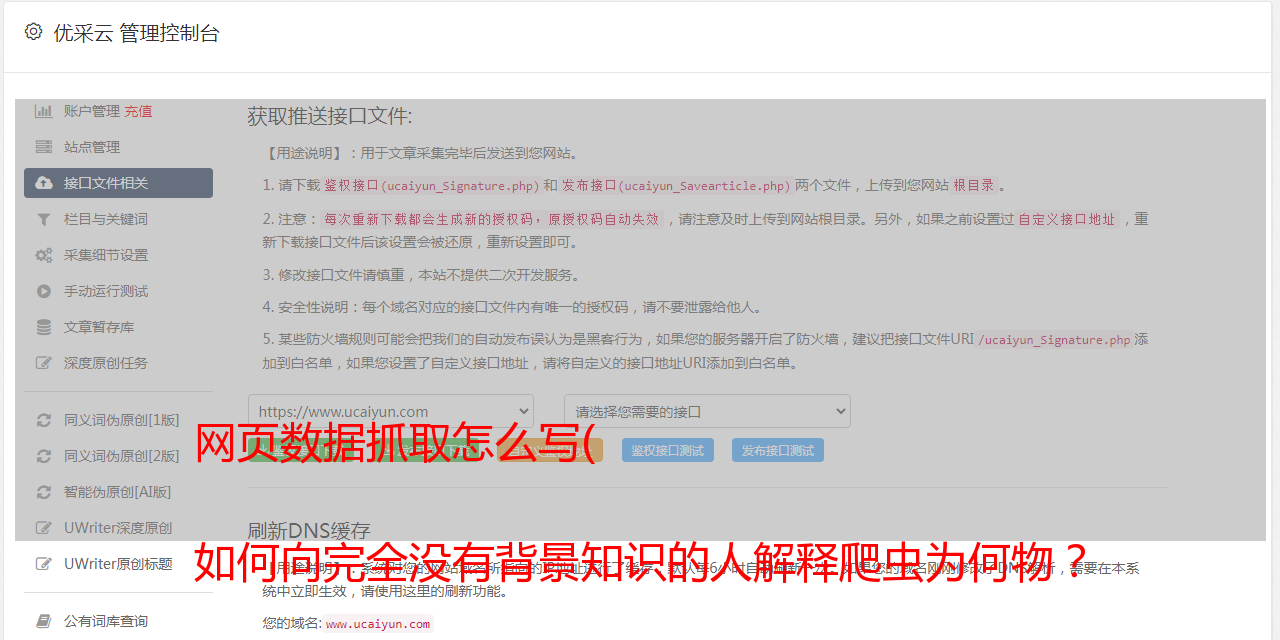This screenshot has height=640, width=1280.
Task: Open the UWriter原创标题 menu item
Action: 118,564
